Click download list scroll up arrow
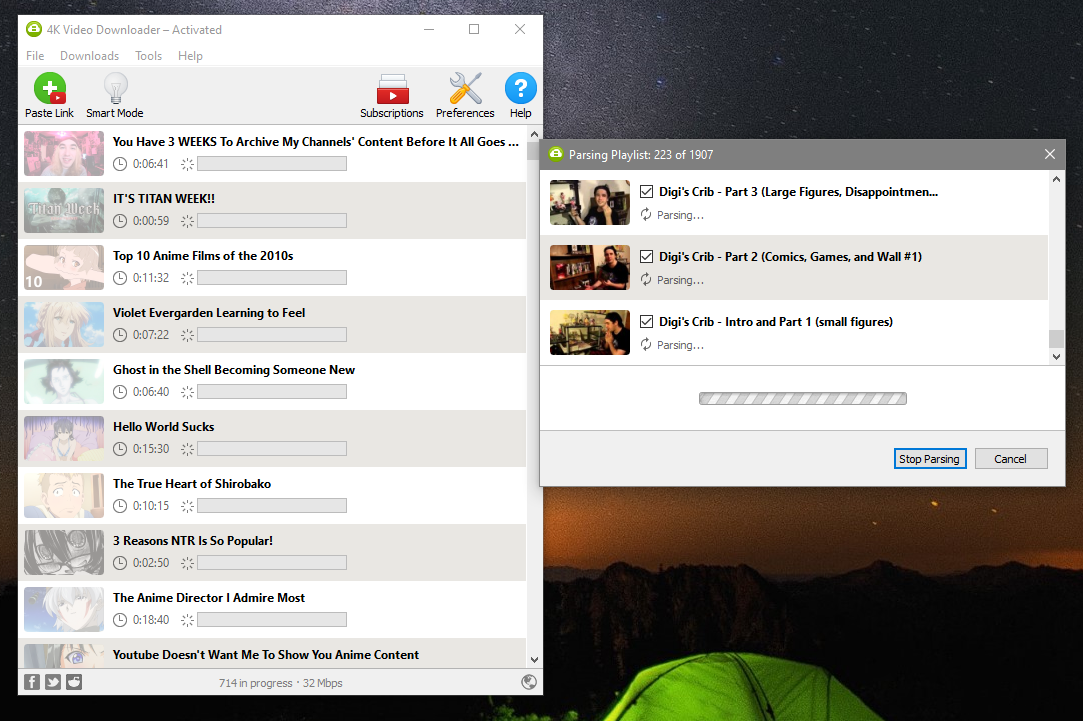1083x721 pixels. (534, 134)
